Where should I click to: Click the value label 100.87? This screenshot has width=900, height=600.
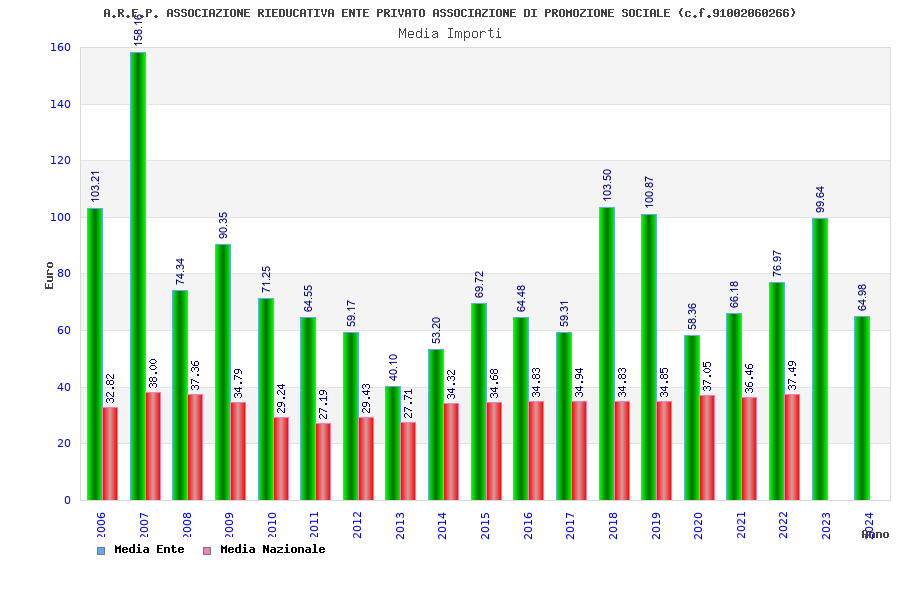[x=649, y=192]
